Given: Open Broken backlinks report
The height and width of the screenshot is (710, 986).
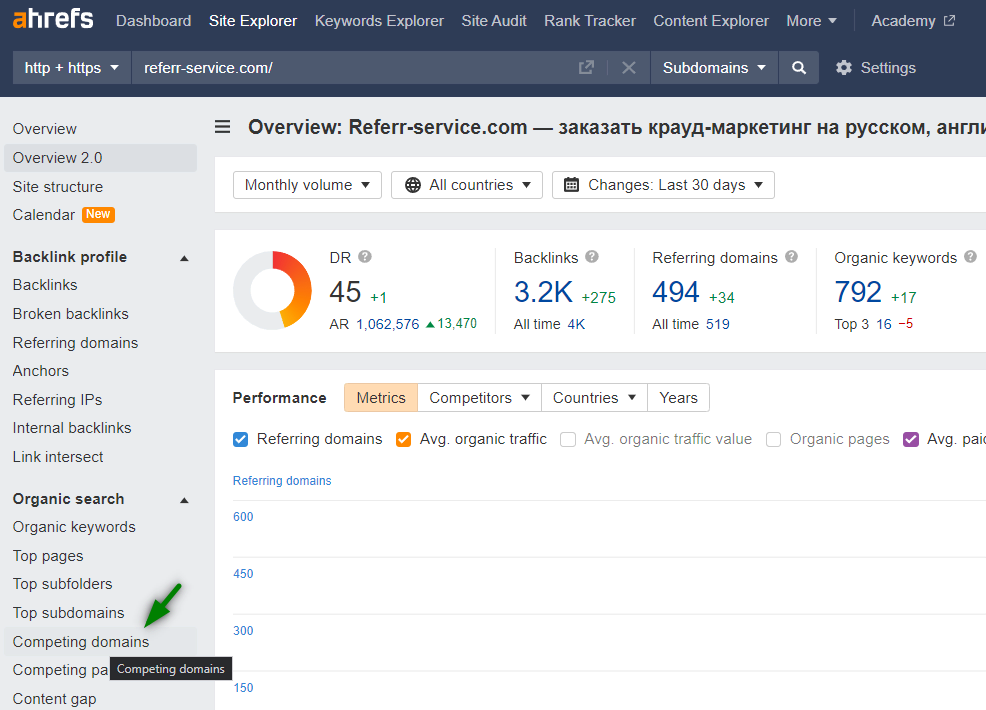Looking at the screenshot, I should (x=70, y=314).
